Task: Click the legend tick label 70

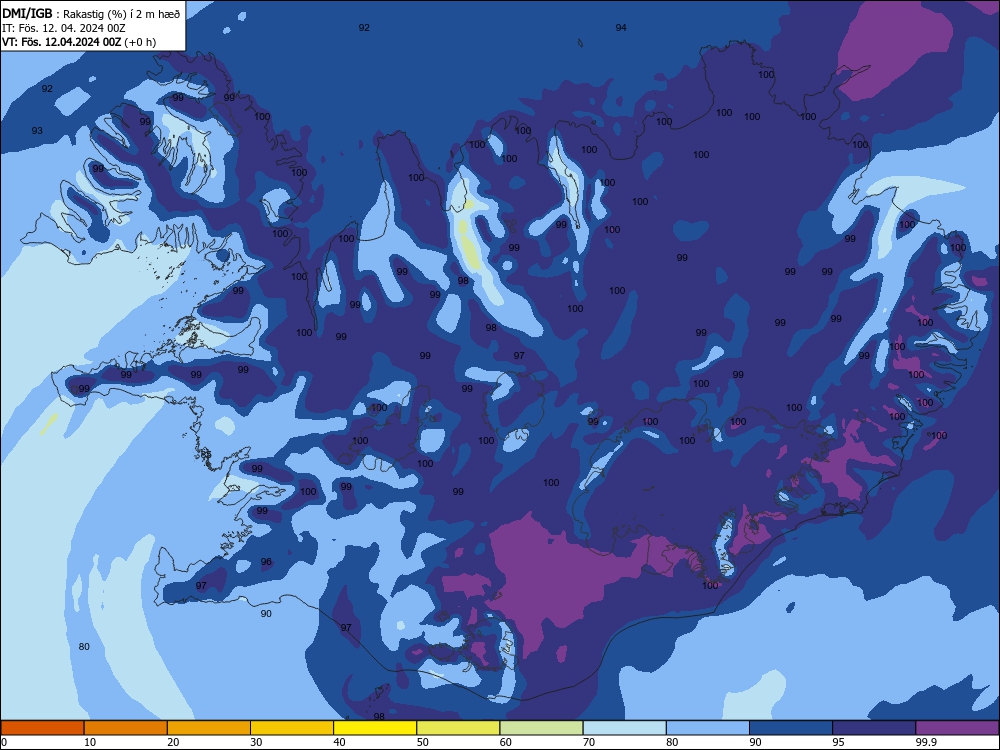Action: [x=589, y=742]
